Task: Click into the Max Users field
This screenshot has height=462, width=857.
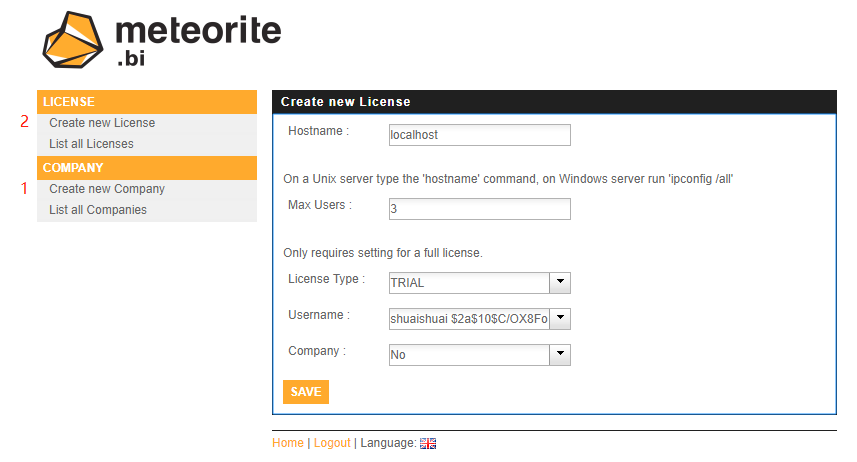Action: click(x=479, y=209)
